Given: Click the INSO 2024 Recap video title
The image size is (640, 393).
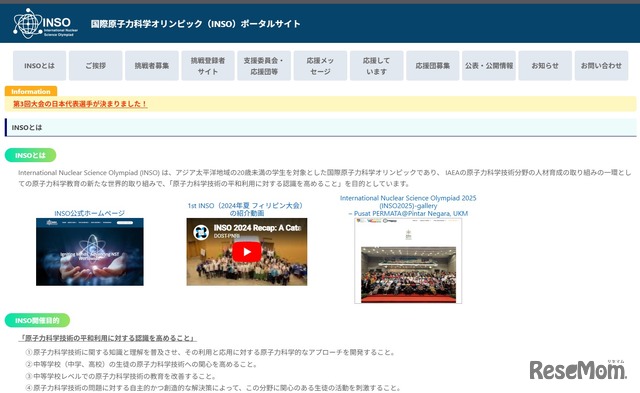Looking at the screenshot, I should click(x=257, y=228).
